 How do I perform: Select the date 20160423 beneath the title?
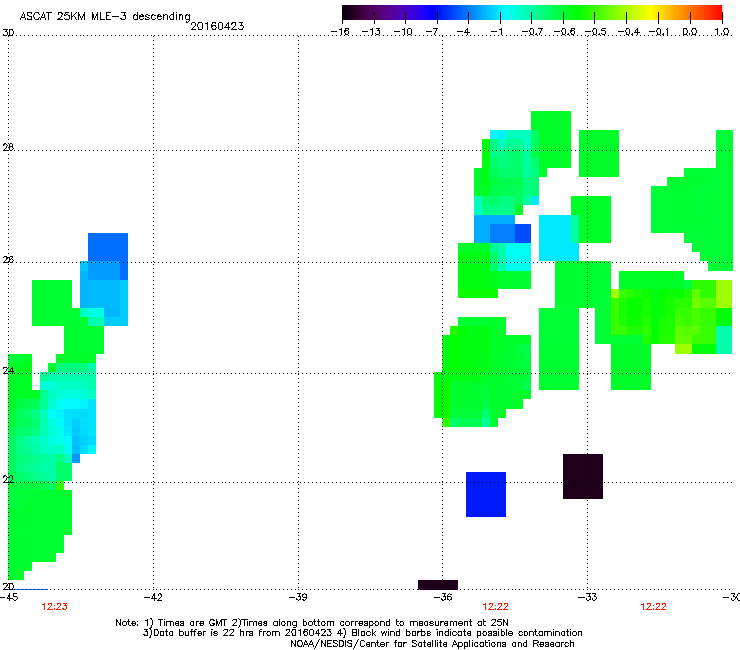(217, 26)
